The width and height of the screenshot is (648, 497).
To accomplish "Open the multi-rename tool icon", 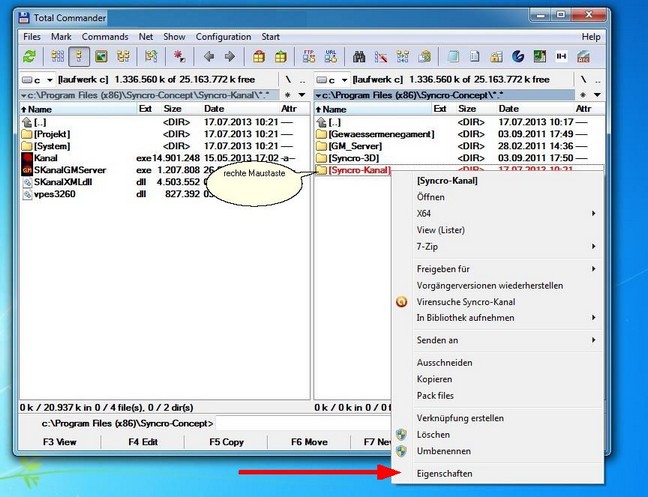I will click(381, 56).
